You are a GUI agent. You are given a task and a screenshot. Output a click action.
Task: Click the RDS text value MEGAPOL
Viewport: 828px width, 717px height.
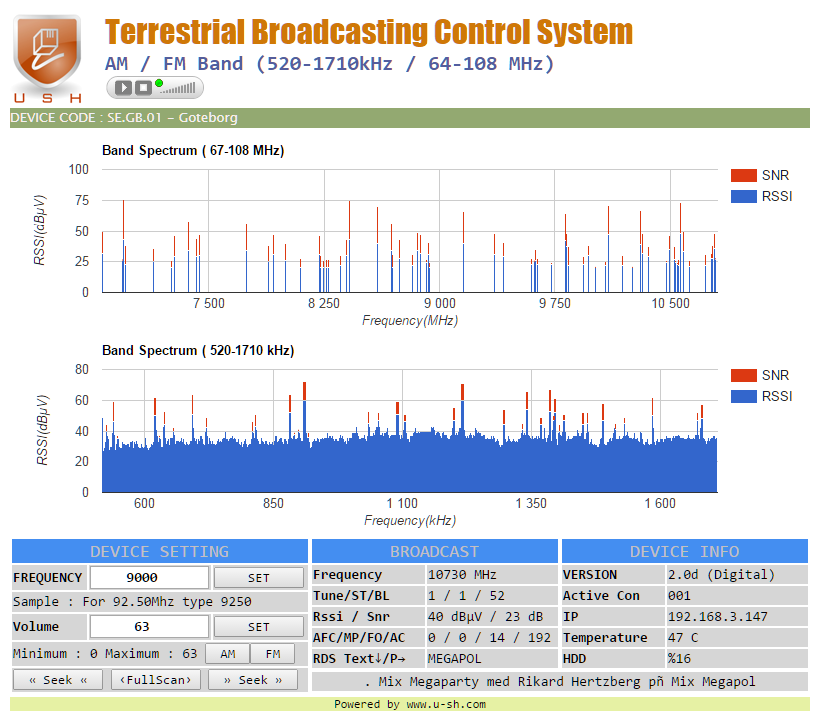455,659
